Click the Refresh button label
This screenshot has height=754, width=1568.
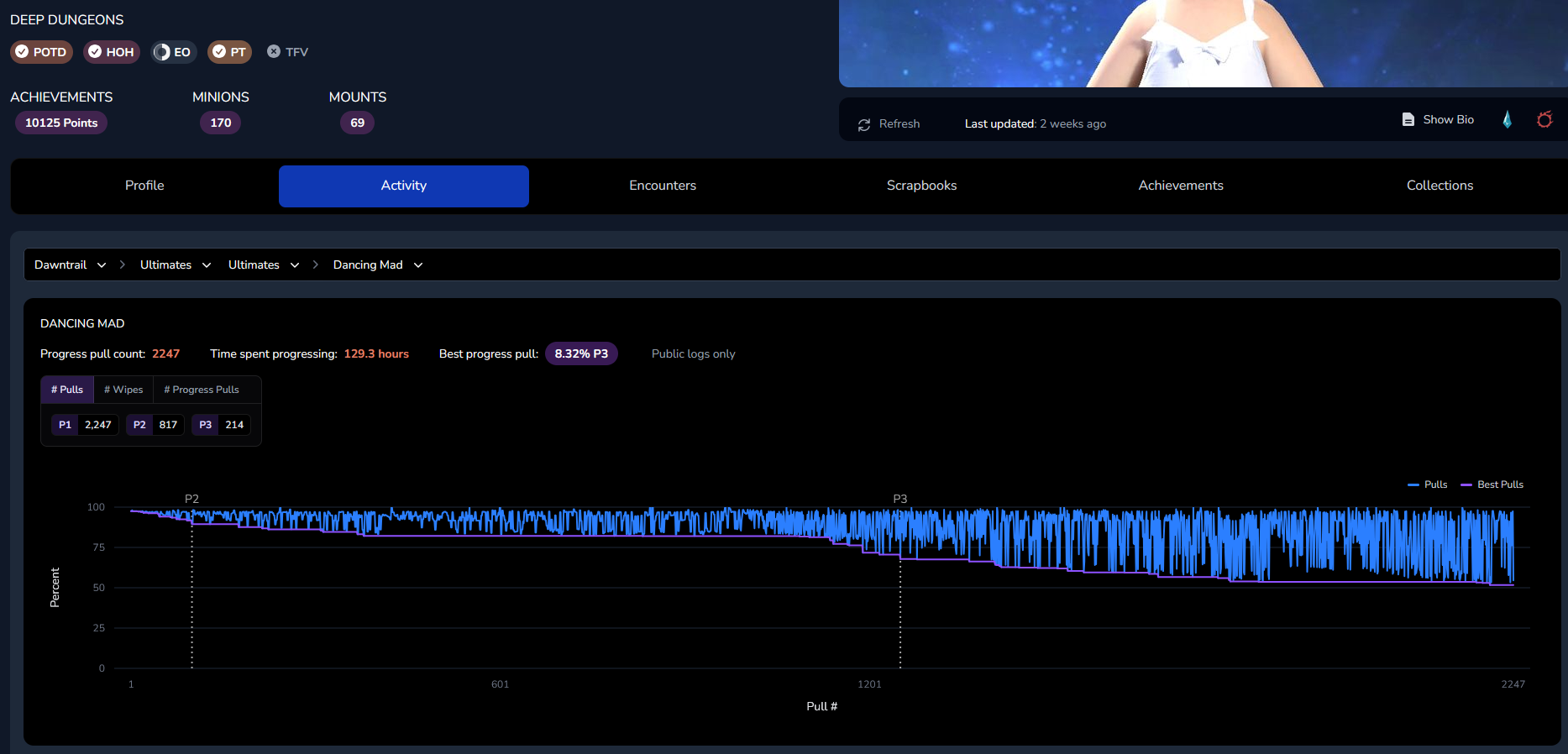pos(899,123)
